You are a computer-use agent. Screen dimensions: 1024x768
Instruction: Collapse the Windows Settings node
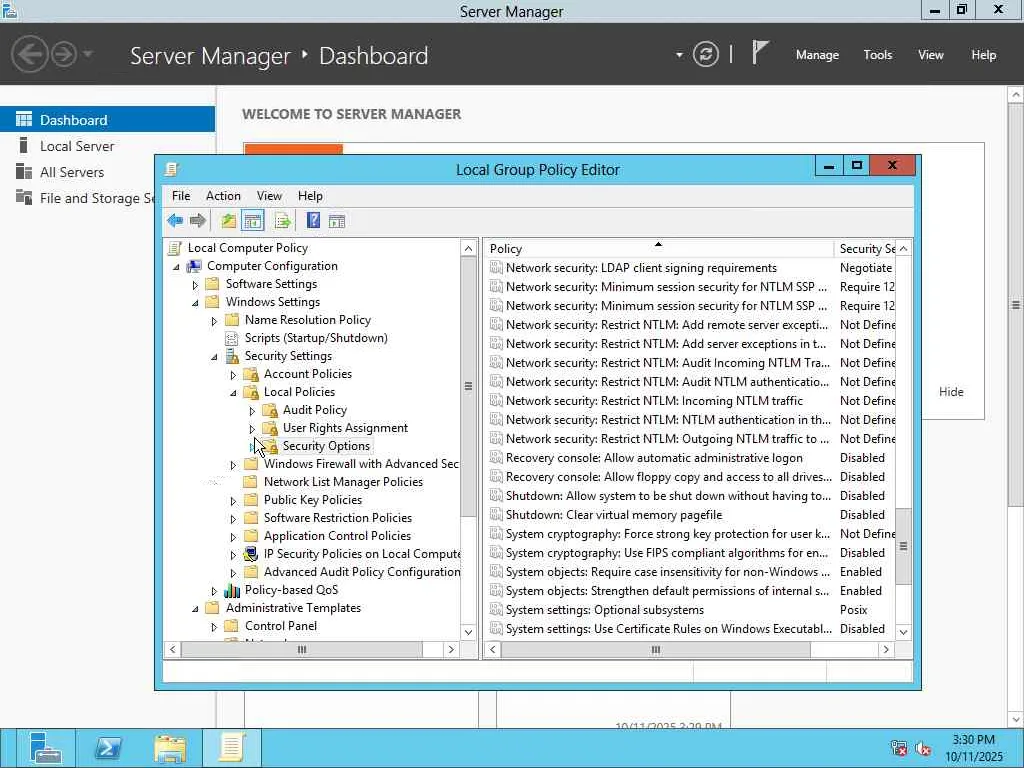point(195,302)
